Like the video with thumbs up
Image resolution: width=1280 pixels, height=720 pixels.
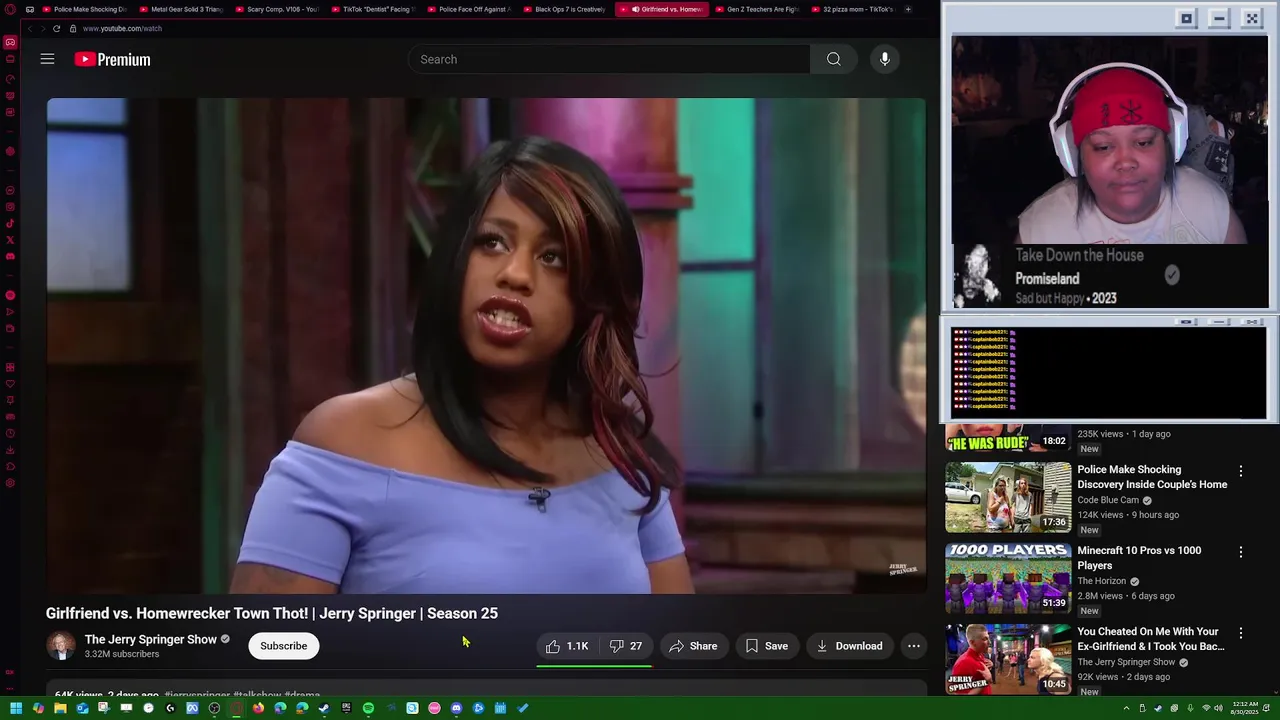click(x=567, y=646)
